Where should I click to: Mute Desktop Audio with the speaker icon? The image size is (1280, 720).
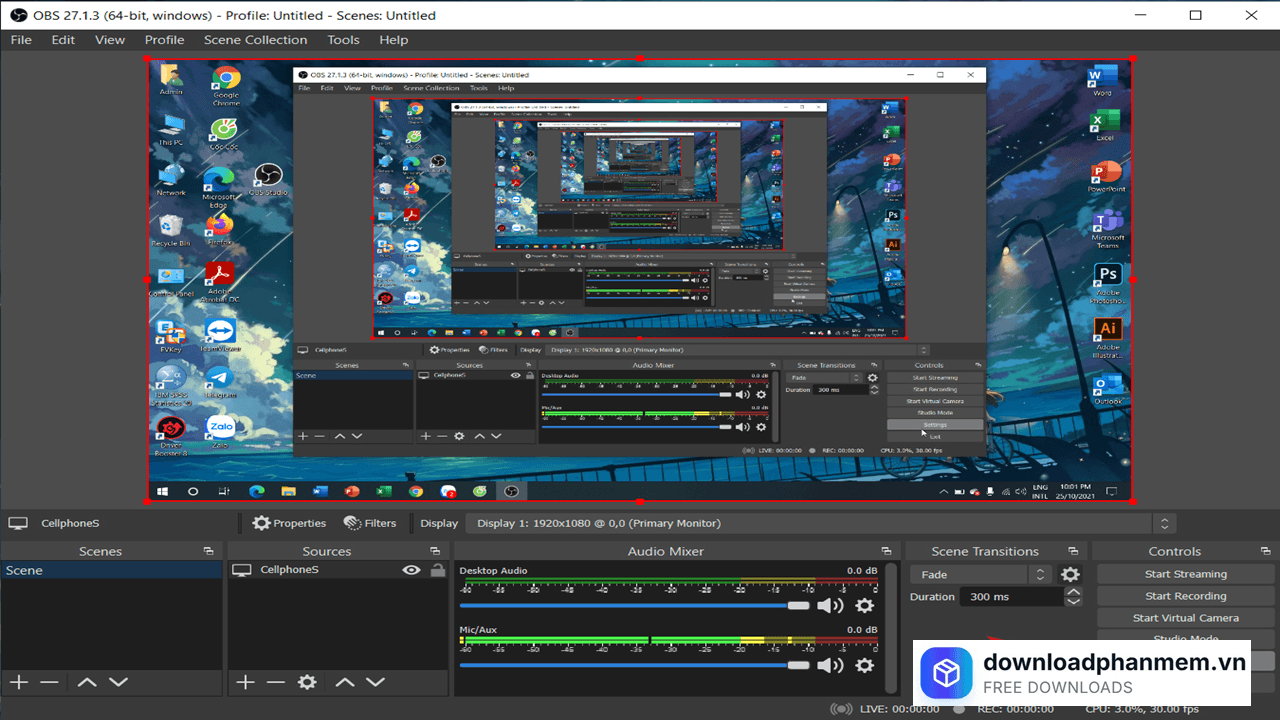tap(830, 605)
